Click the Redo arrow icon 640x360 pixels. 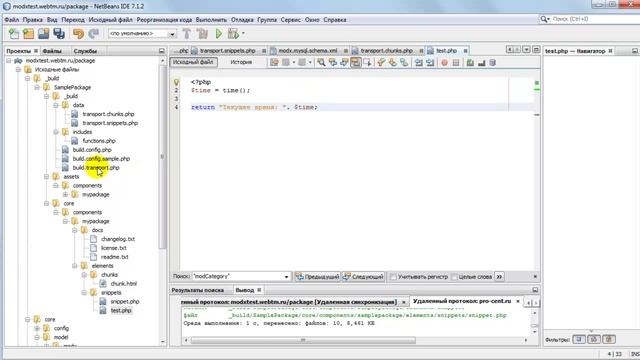93,34
